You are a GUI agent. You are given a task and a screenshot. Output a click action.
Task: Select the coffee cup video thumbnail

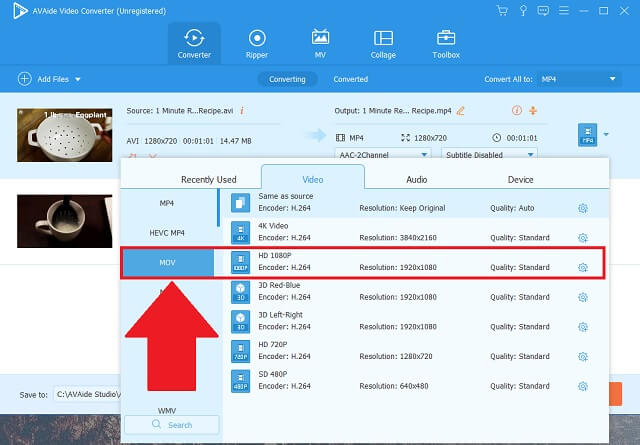click(64, 221)
